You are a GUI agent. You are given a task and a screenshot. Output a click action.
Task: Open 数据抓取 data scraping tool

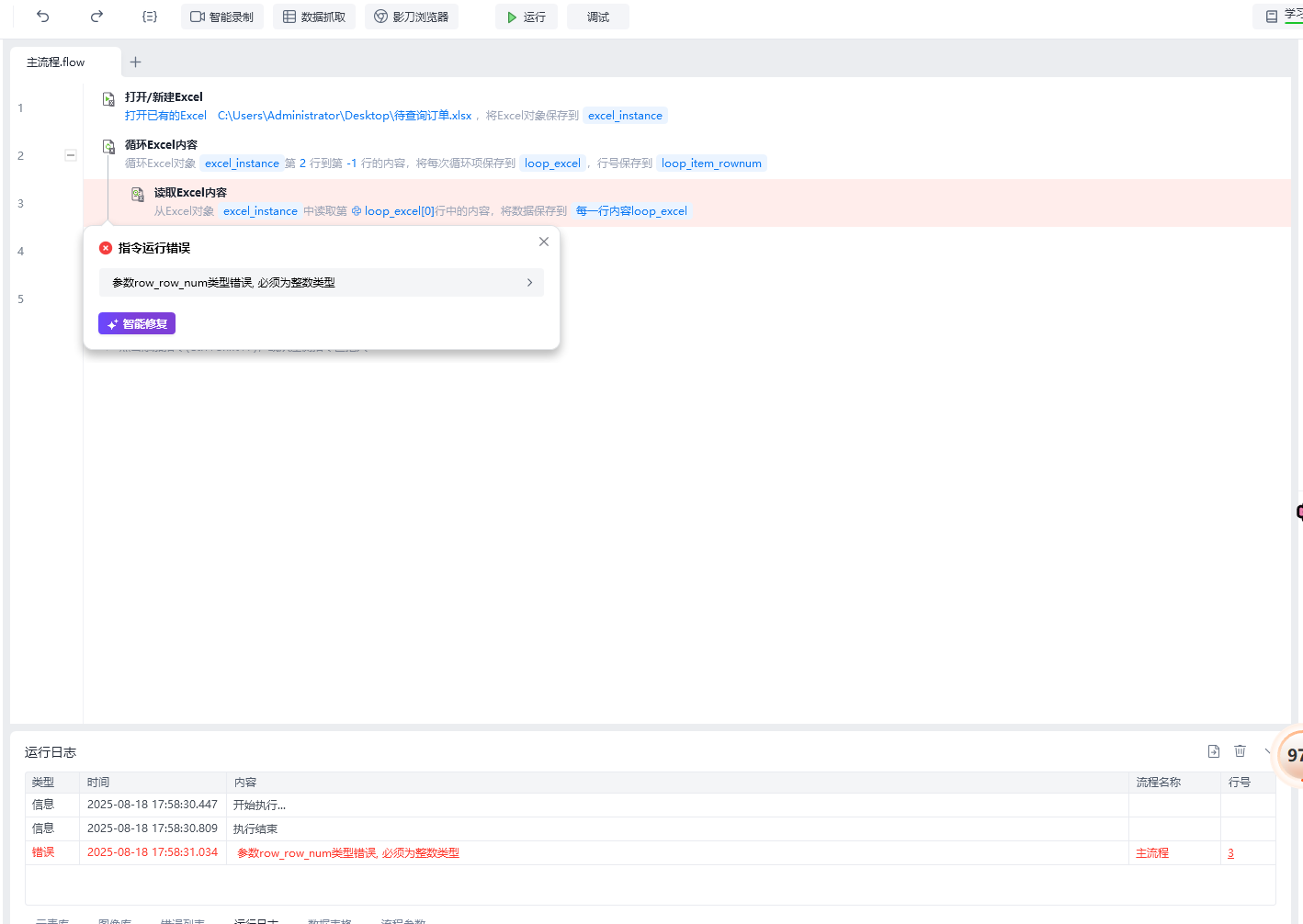pyautogui.click(x=314, y=17)
